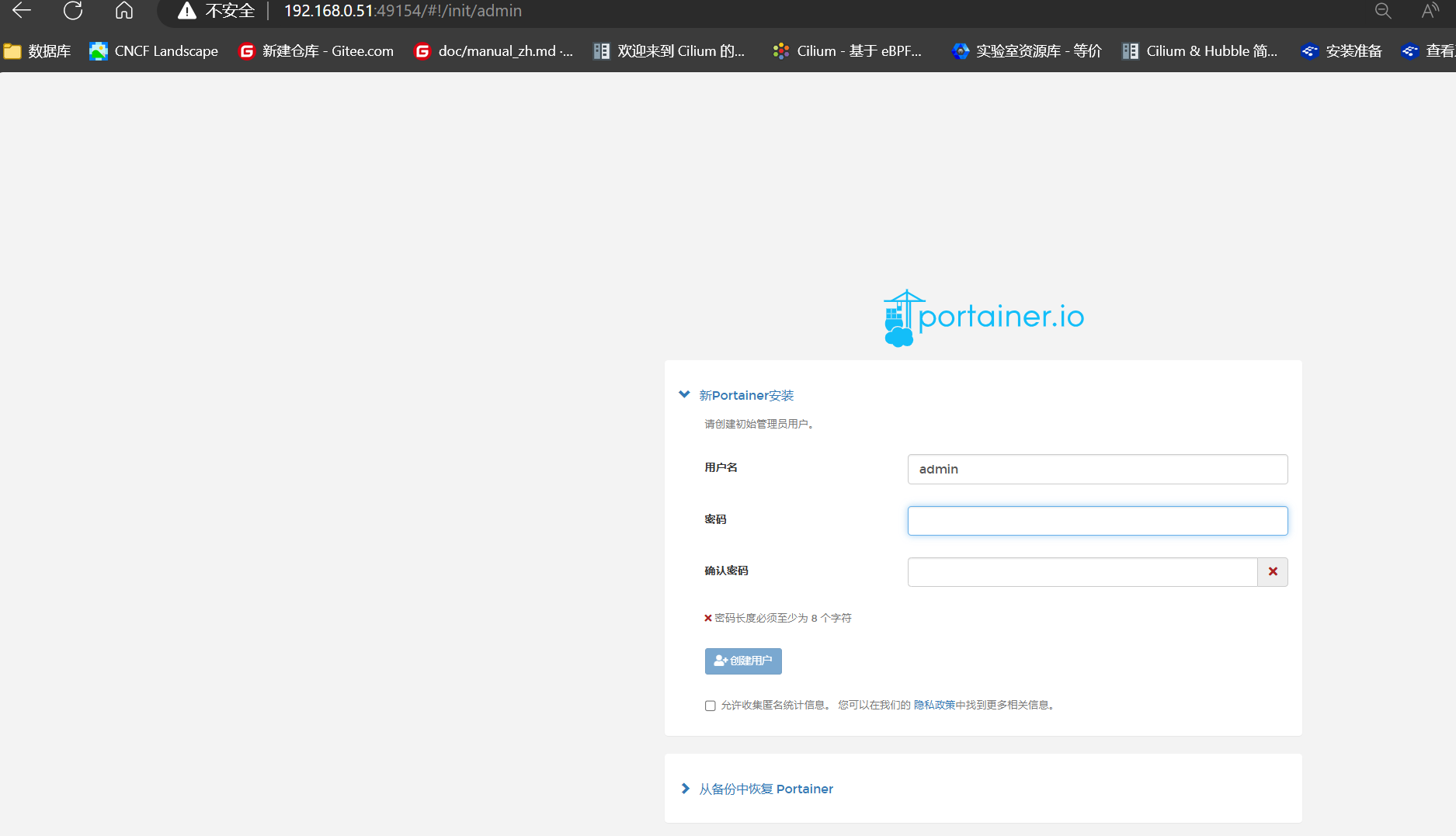Open the Cilium - 基于 eBPF bookmark
The width and height of the screenshot is (1456, 836).
[847, 51]
